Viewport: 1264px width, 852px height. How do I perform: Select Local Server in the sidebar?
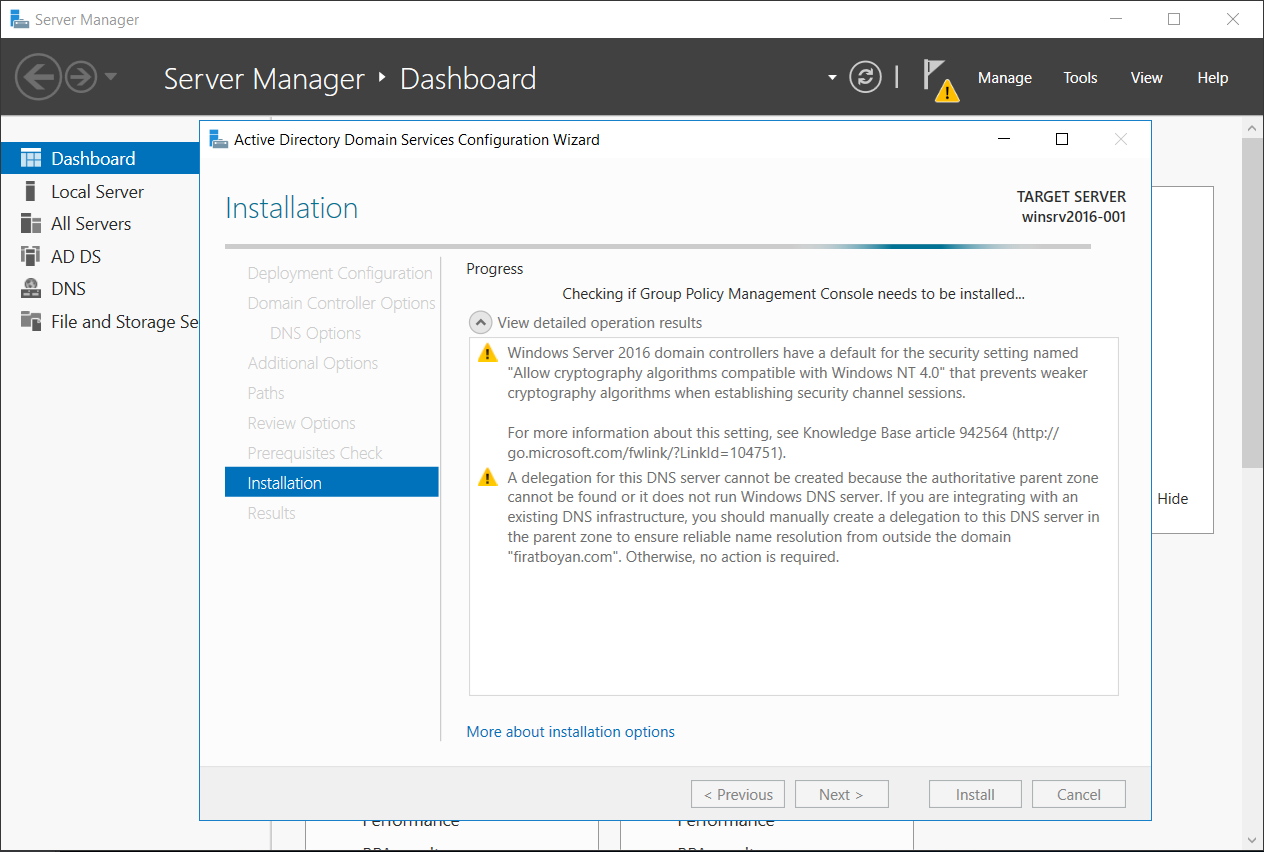100,191
